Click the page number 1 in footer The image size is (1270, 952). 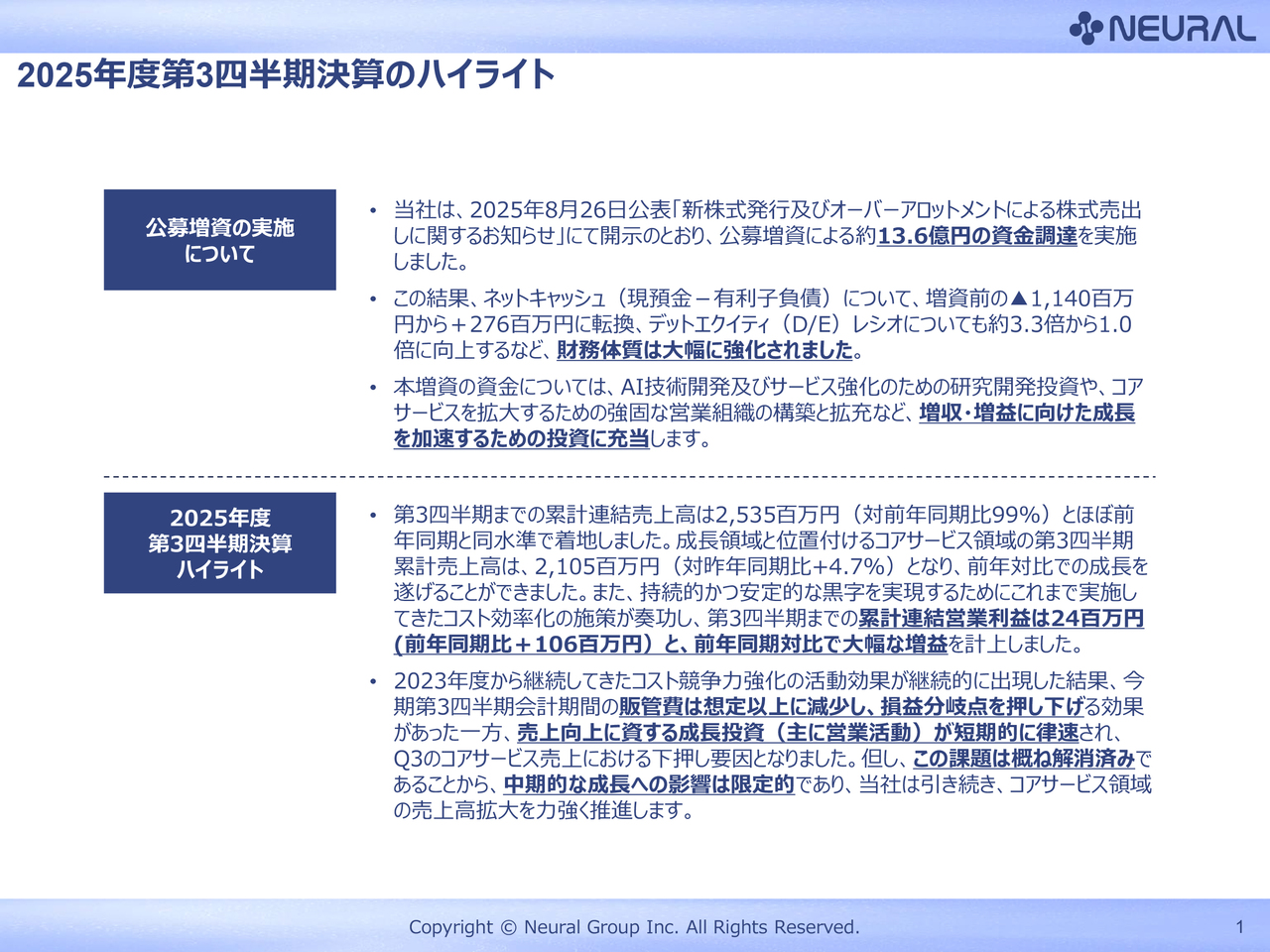pos(1239,927)
